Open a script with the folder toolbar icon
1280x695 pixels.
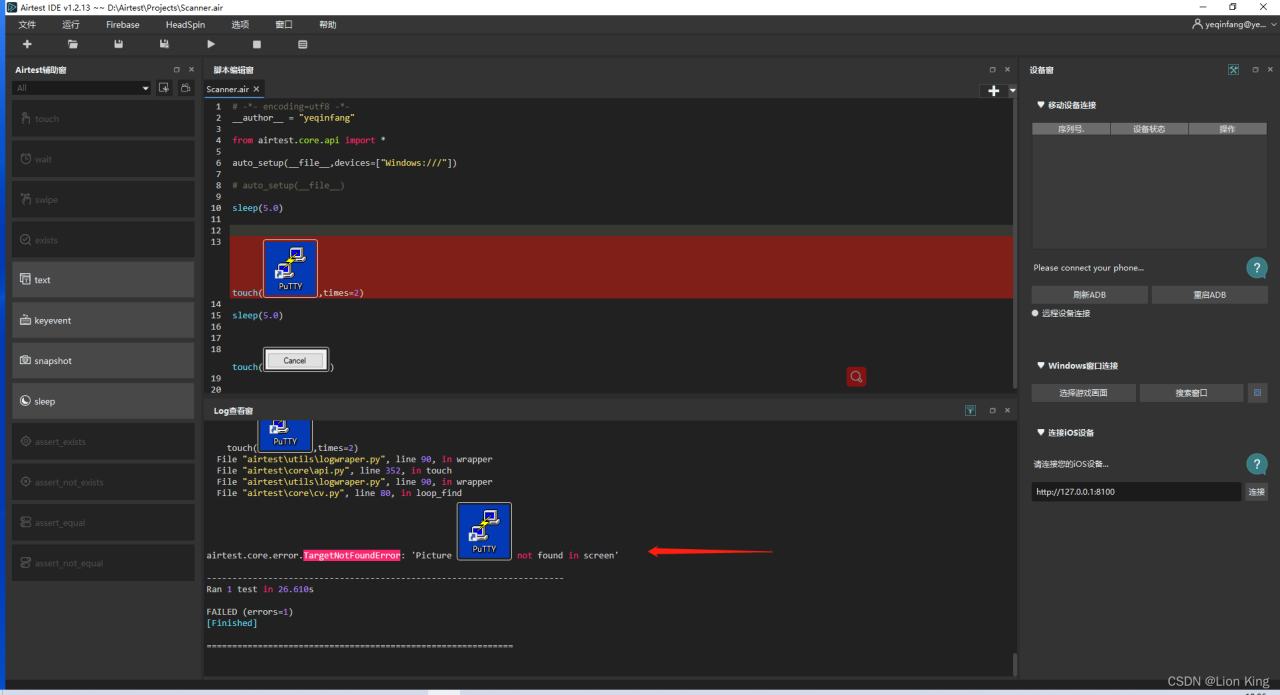click(x=73, y=45)
